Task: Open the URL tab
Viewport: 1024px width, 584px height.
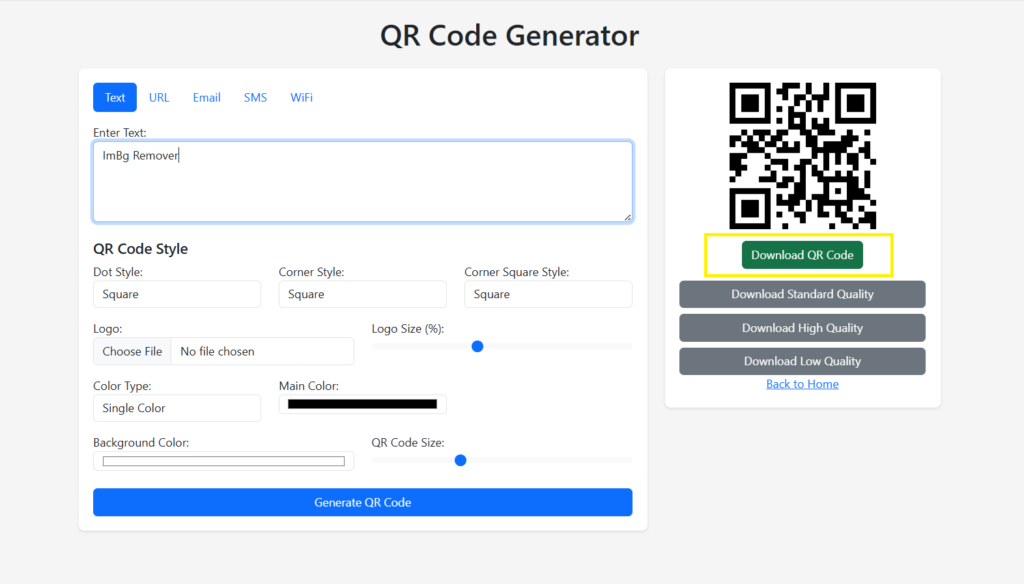Action: [159, 97]
